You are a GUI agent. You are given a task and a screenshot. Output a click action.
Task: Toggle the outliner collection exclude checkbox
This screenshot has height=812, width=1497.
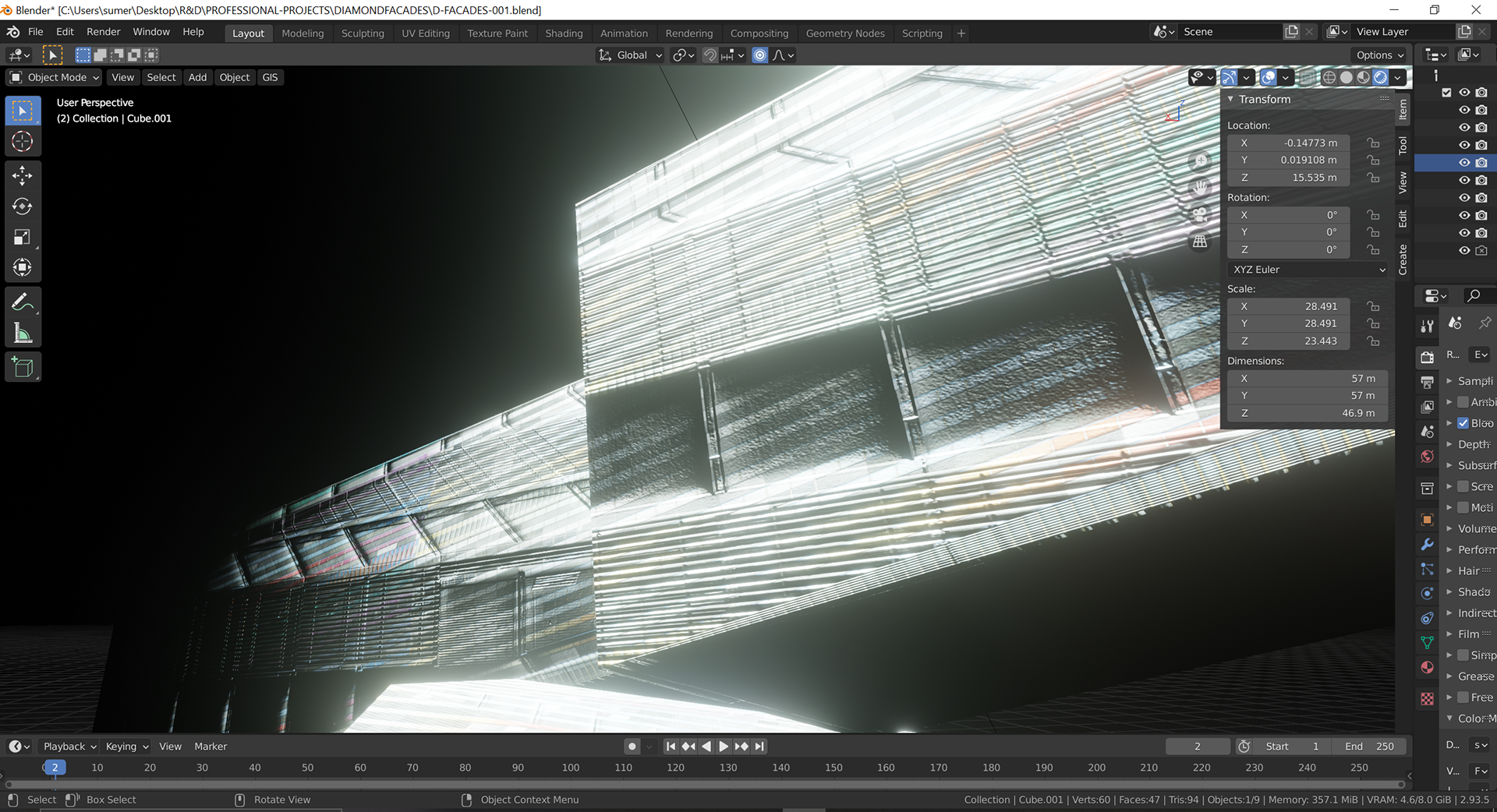[1447, 93]
